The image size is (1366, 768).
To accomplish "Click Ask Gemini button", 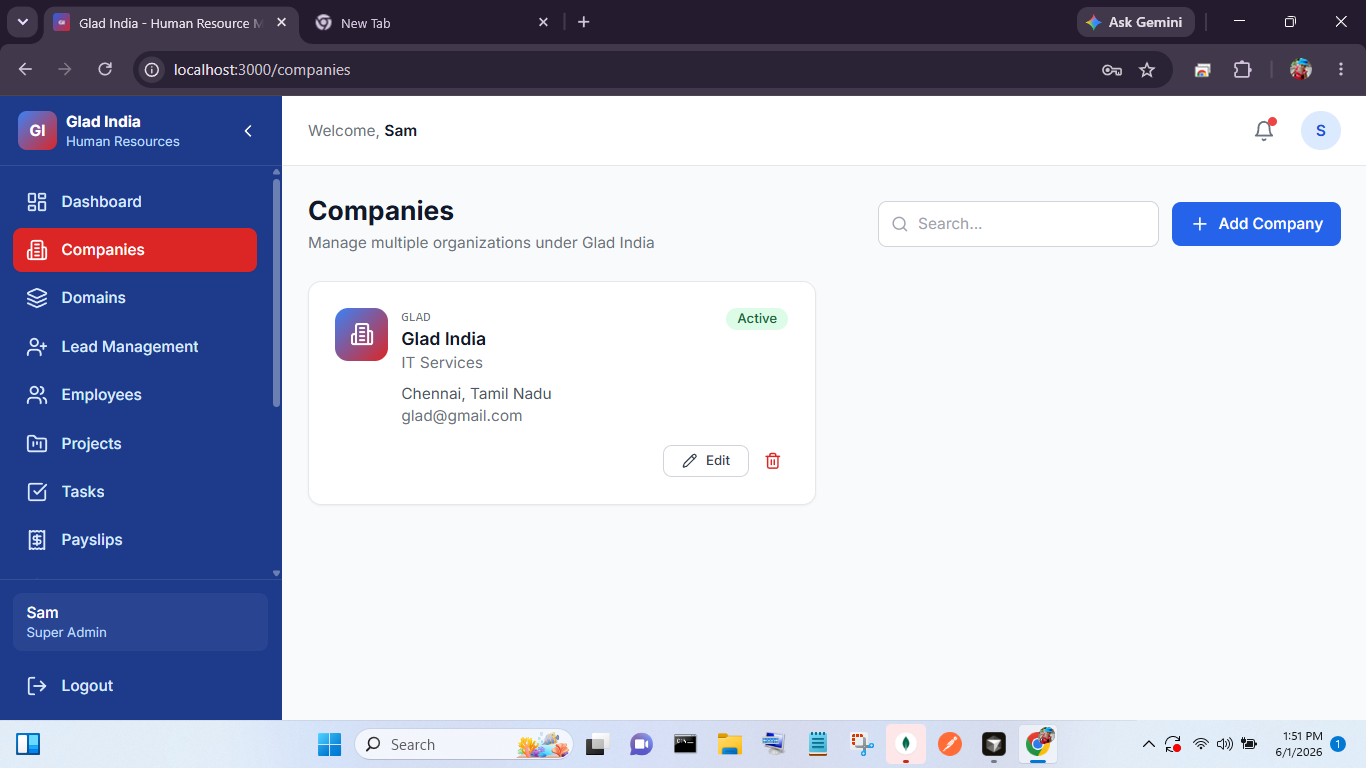I will [1136, 22].
